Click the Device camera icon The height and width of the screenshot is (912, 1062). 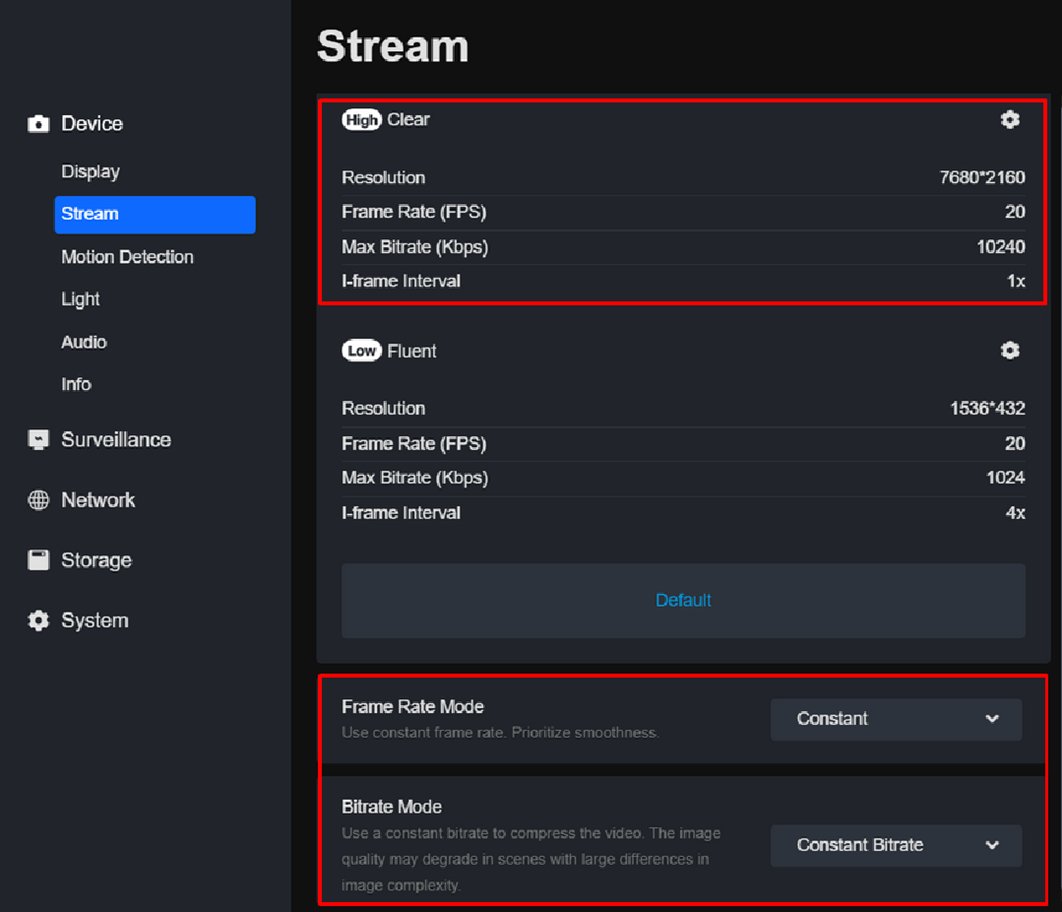point(39,124)
